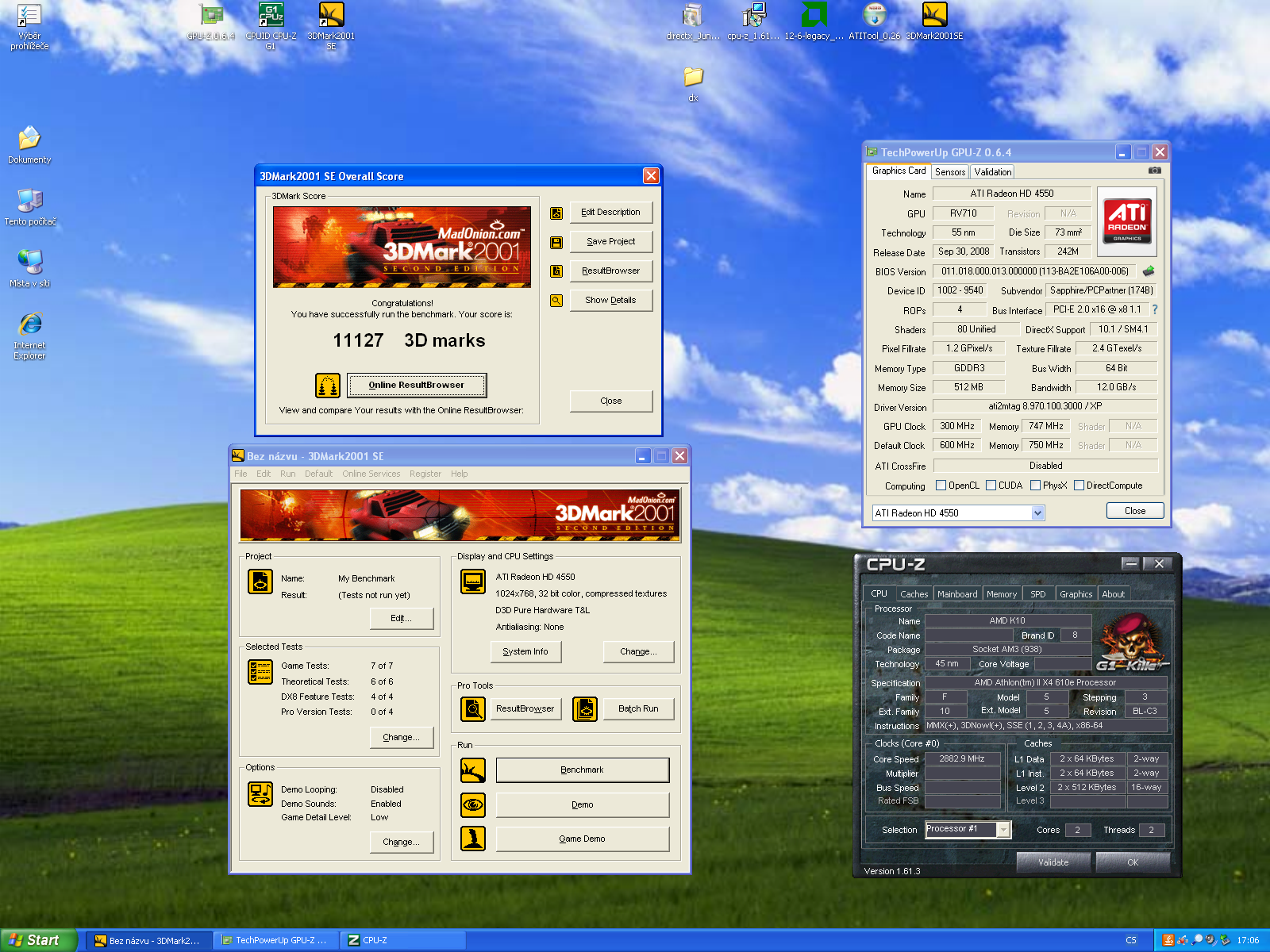Click the CS language indicator in taskbar
Screen dimensions: 1270x952
1131,941
